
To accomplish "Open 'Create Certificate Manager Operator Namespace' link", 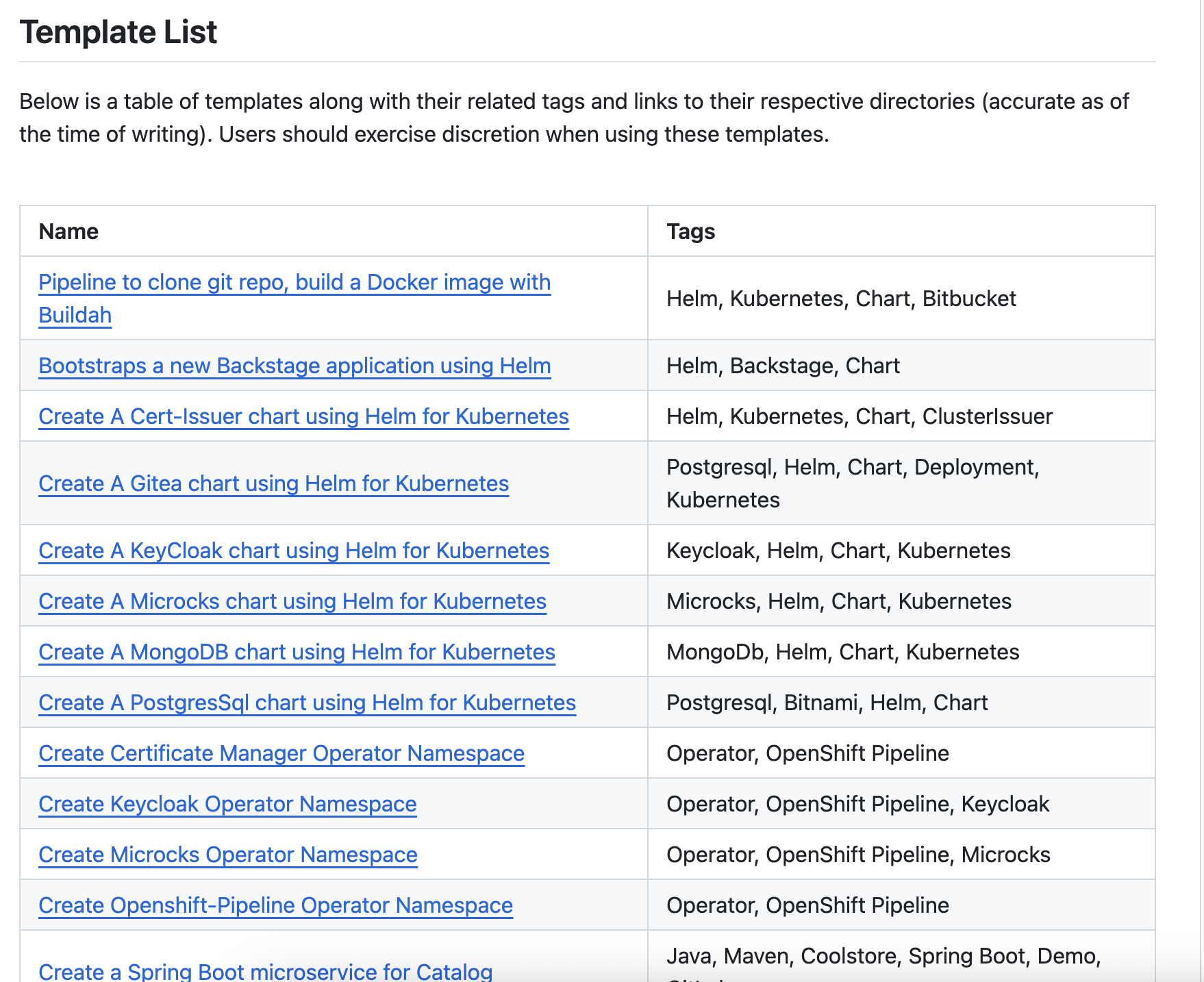I will pyautogui.click(x=281, y=753).
